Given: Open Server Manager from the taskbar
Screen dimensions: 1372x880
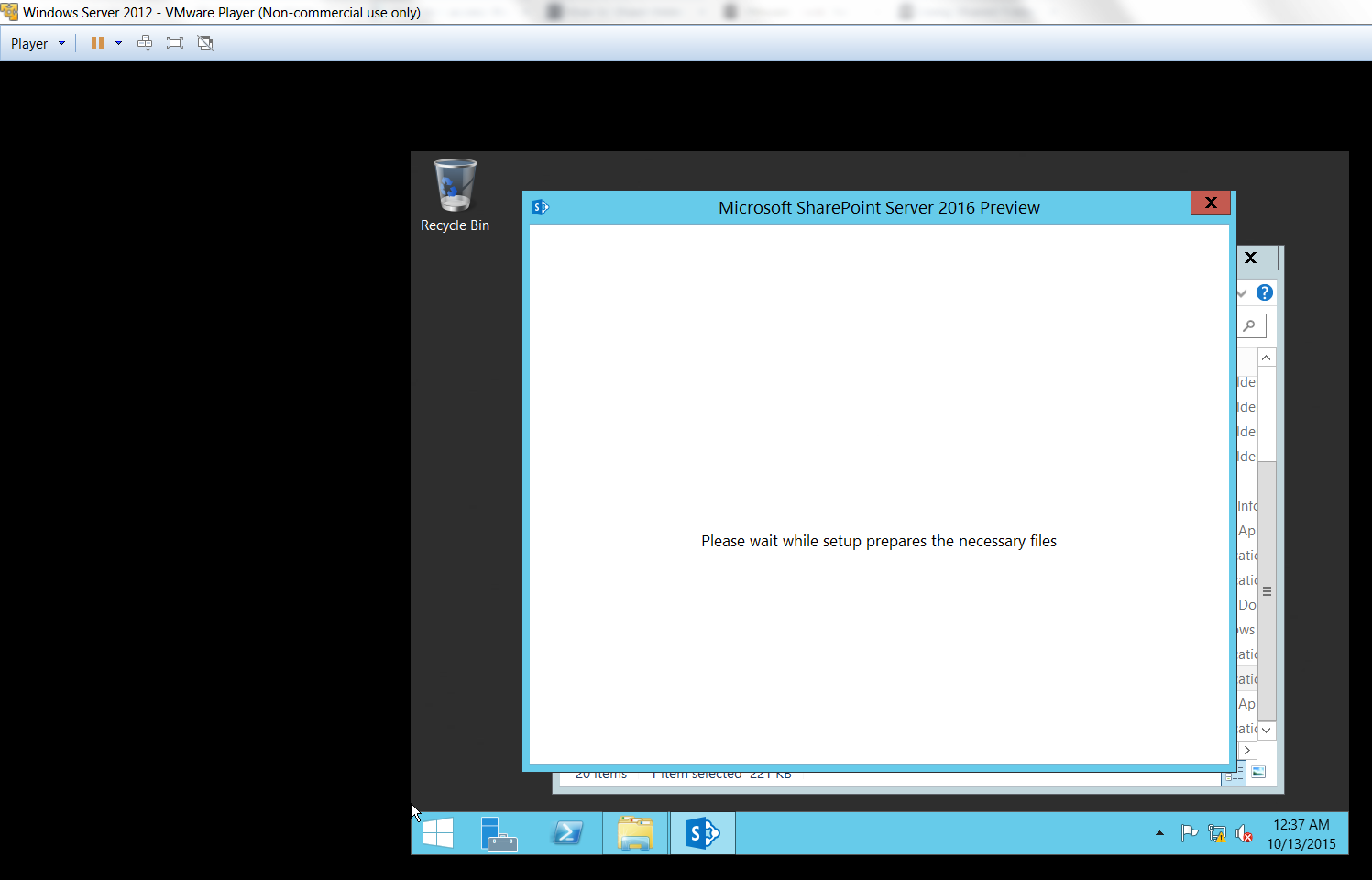Looking at the screenshot, I should (499, 833).
